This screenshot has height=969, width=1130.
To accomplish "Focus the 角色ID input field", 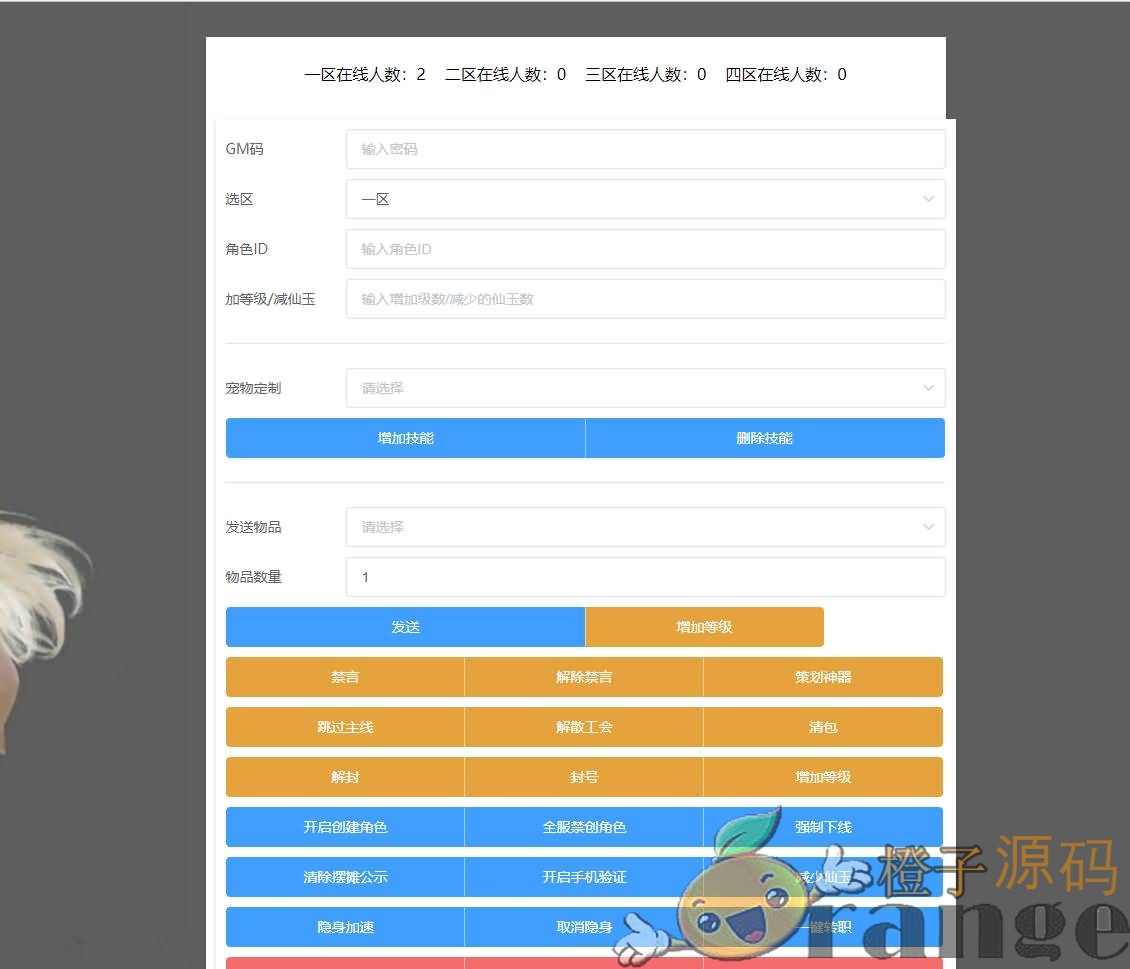I will [x=645, y=249].
